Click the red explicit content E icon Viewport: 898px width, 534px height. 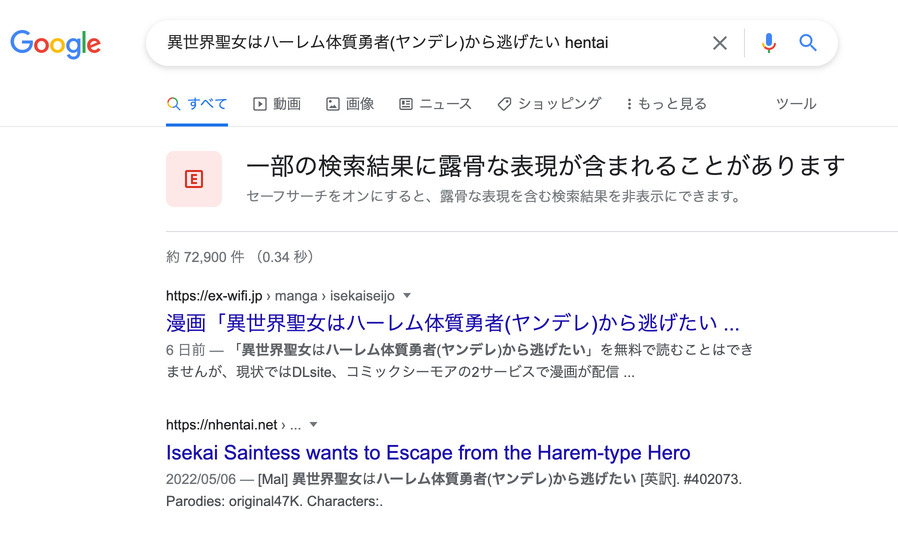pos(194,179)
